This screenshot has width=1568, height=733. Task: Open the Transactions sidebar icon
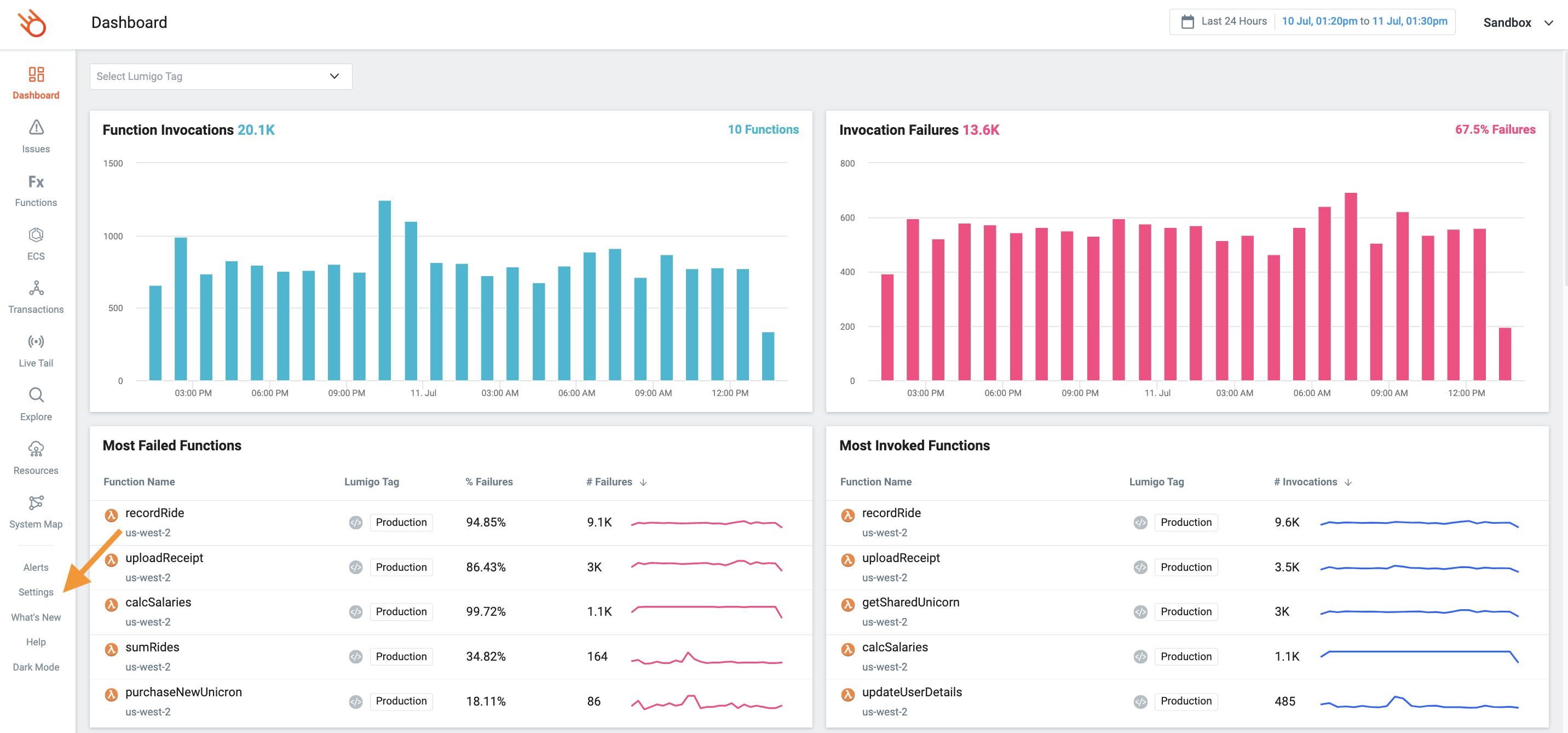pos(36,288)
